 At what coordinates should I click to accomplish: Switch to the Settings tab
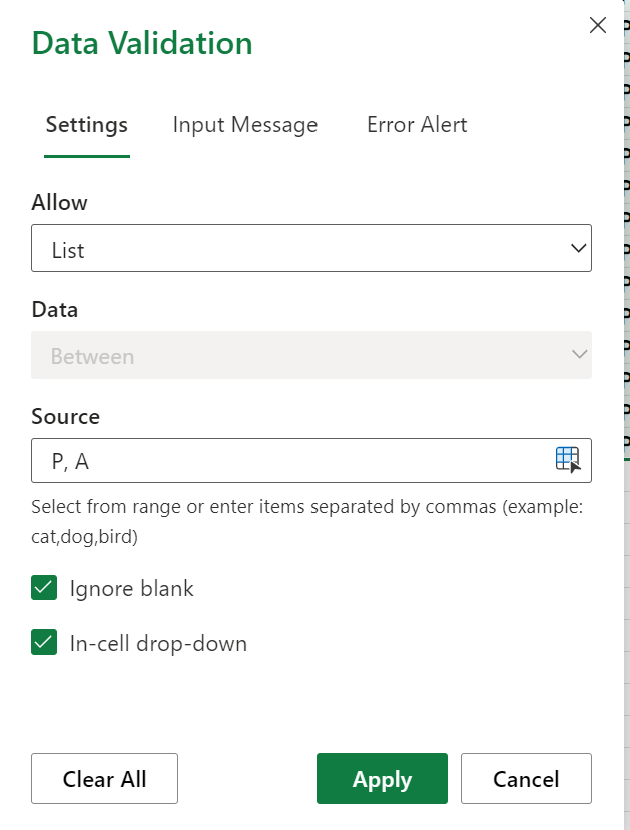pyautogui.click(x=87, y=125)
